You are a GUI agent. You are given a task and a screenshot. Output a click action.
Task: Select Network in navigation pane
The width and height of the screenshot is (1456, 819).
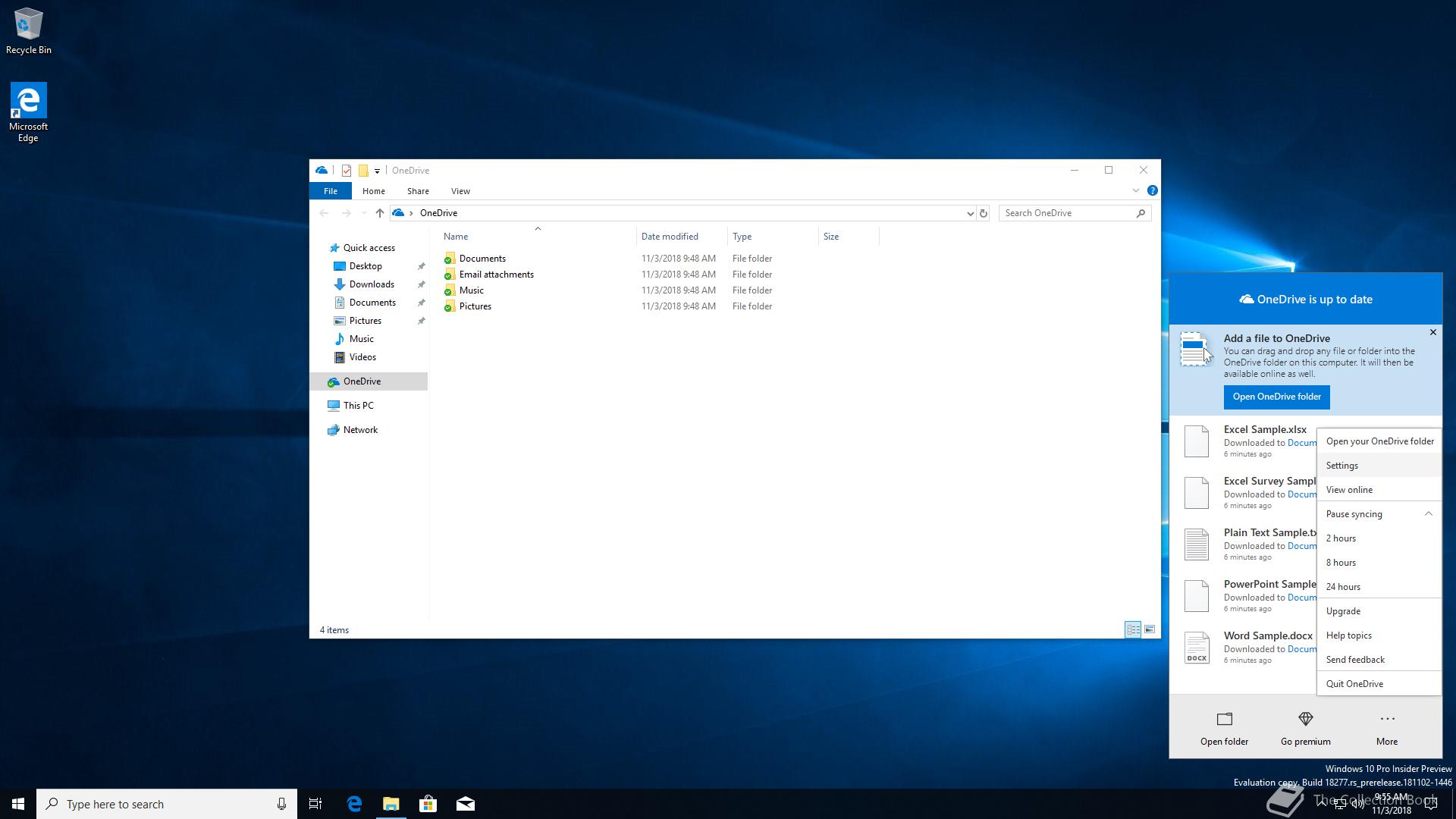coord(360,430)
